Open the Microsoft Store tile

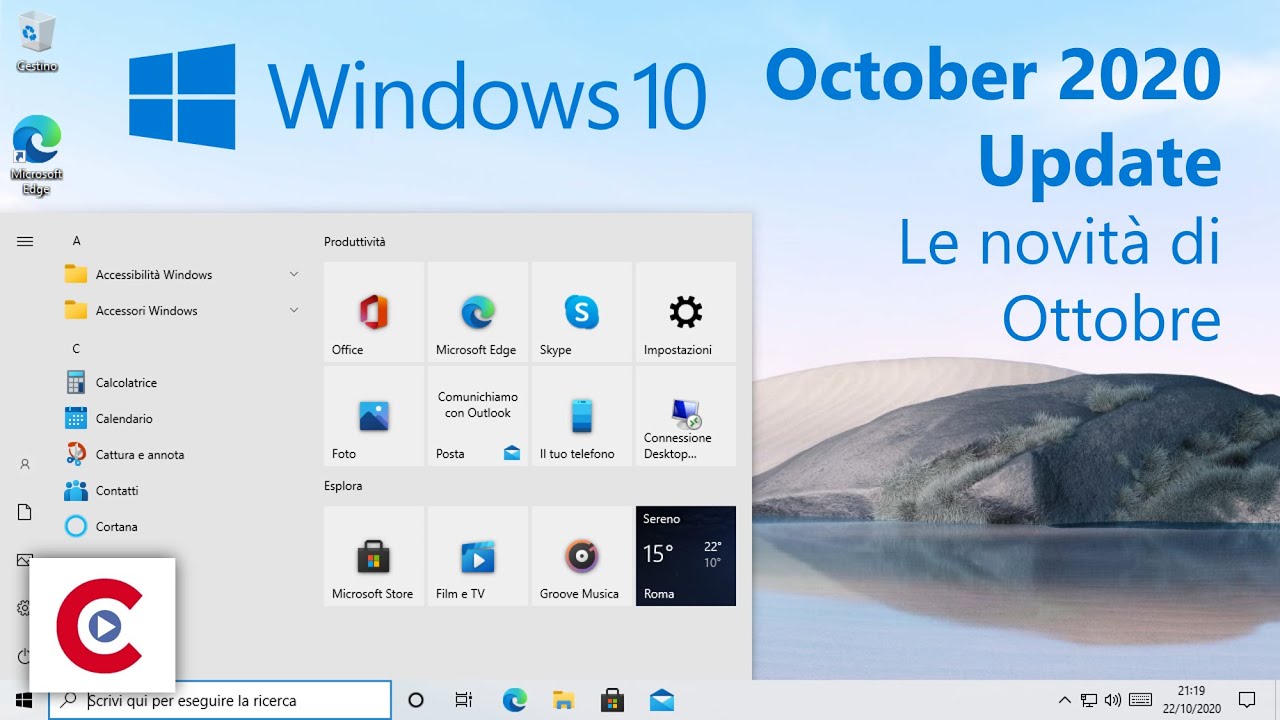374,556
